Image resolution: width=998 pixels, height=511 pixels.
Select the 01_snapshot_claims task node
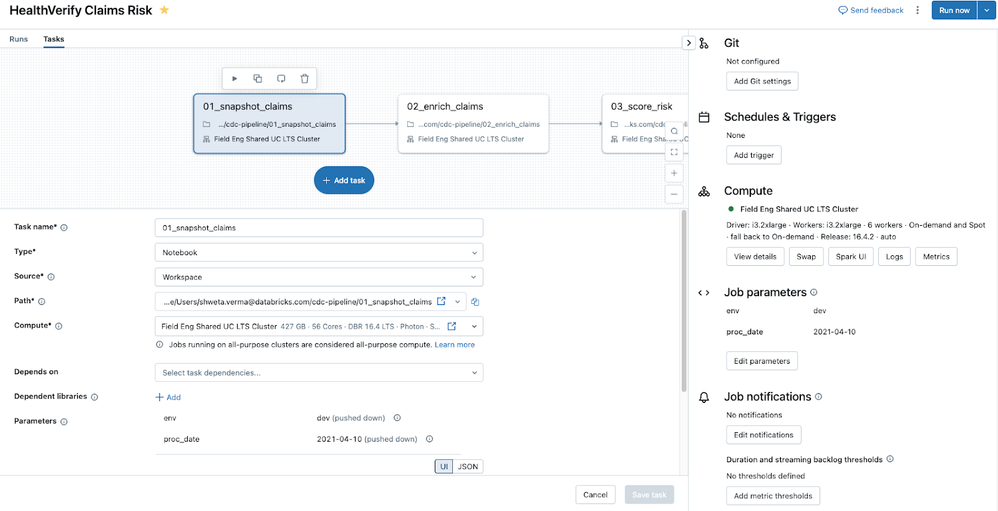[x=269, y=123]
